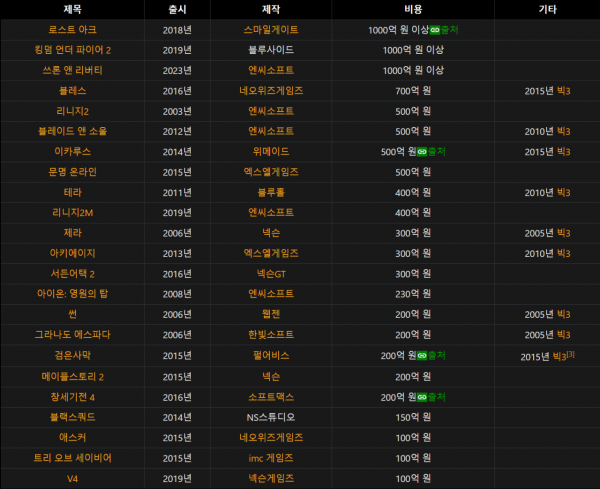Open the 애스커 title link
600x489 pixels.
tap(72, 437)
